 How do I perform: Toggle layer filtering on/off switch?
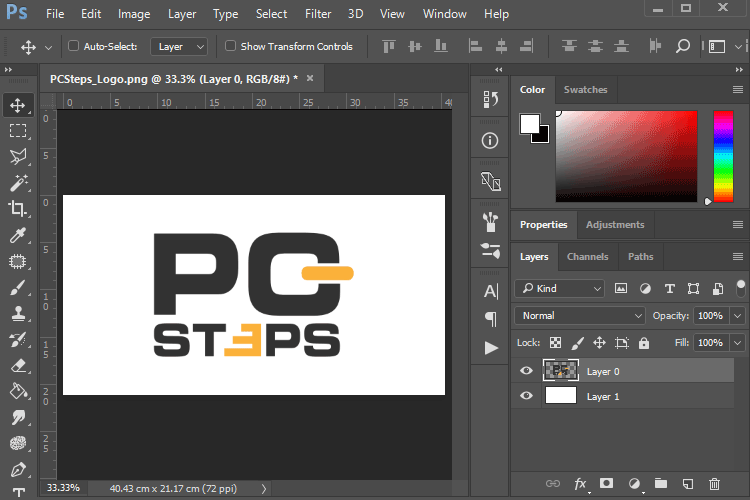[740, 288]
